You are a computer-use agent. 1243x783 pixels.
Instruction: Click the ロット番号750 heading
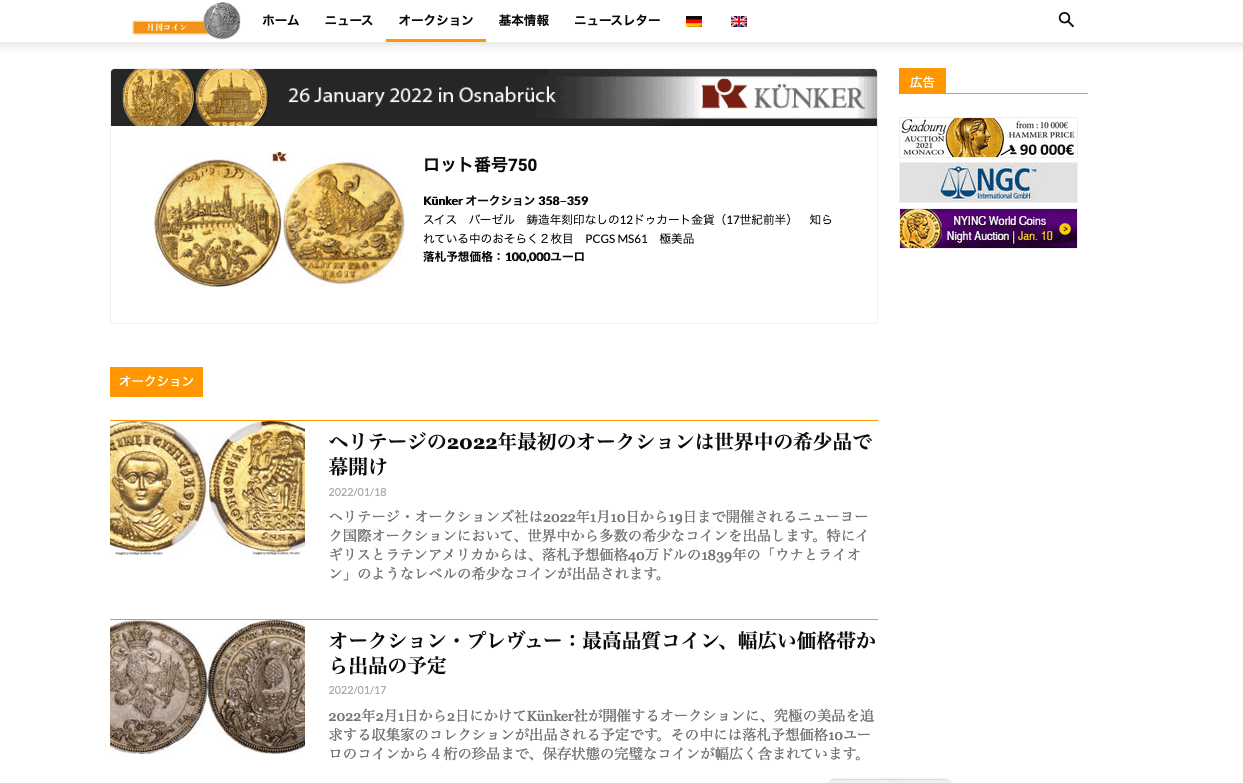coord(480,165)
